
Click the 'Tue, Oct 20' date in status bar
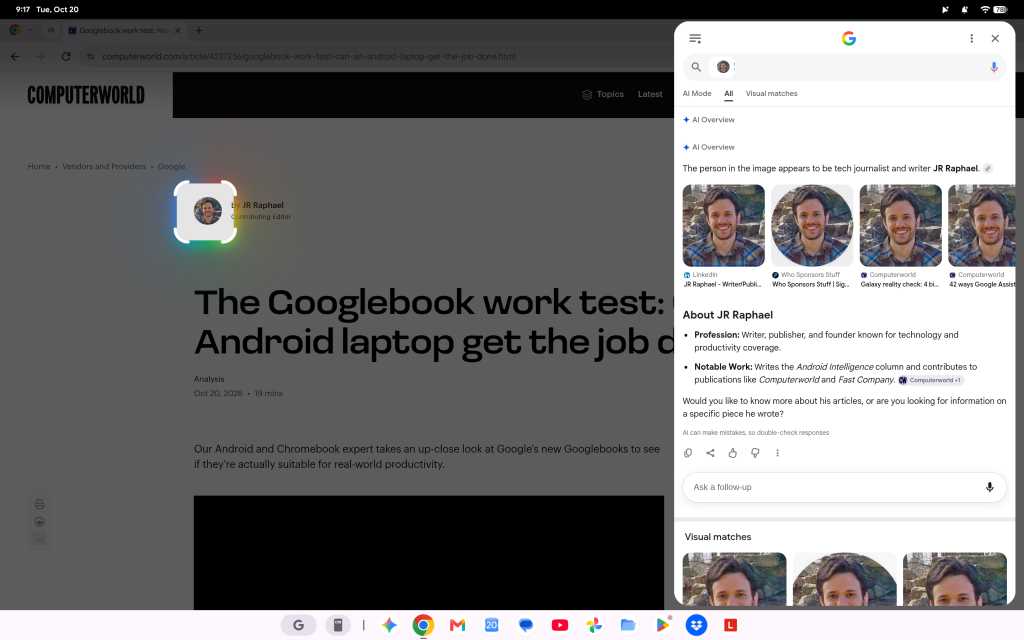click(x=57, y=9)
